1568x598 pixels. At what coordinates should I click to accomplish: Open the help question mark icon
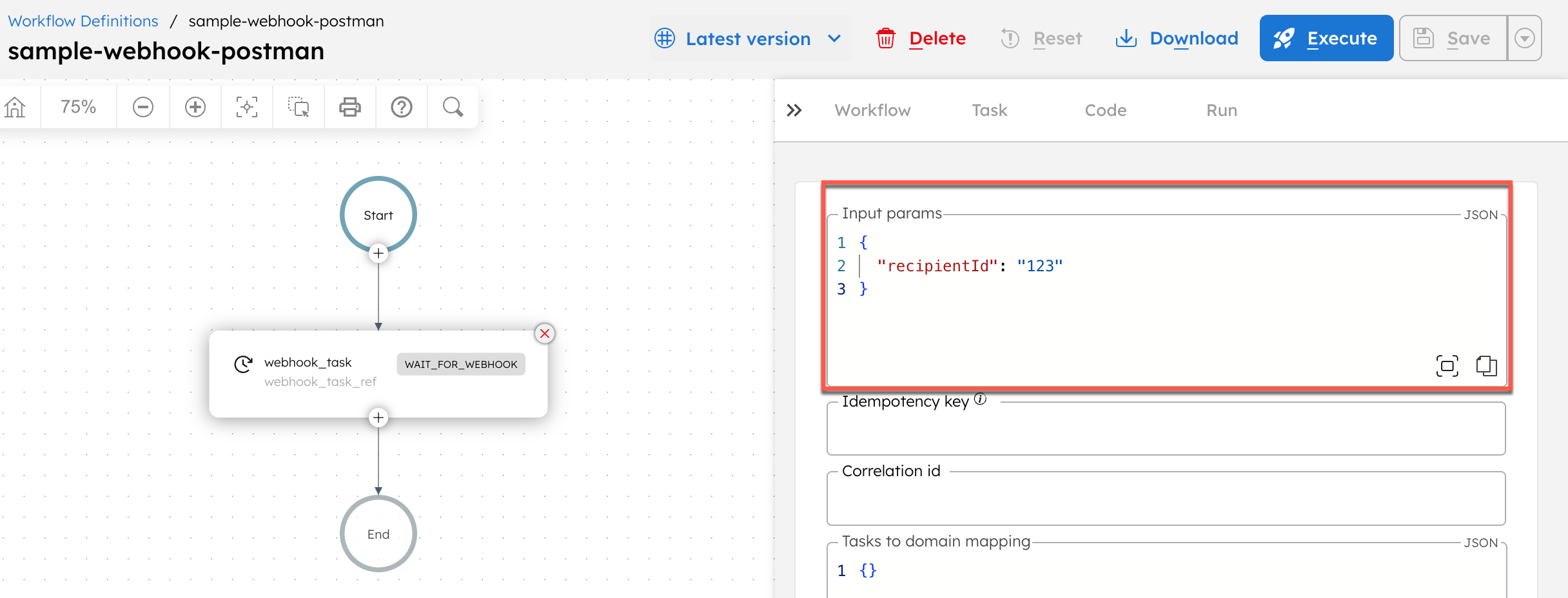coord(402,107)
